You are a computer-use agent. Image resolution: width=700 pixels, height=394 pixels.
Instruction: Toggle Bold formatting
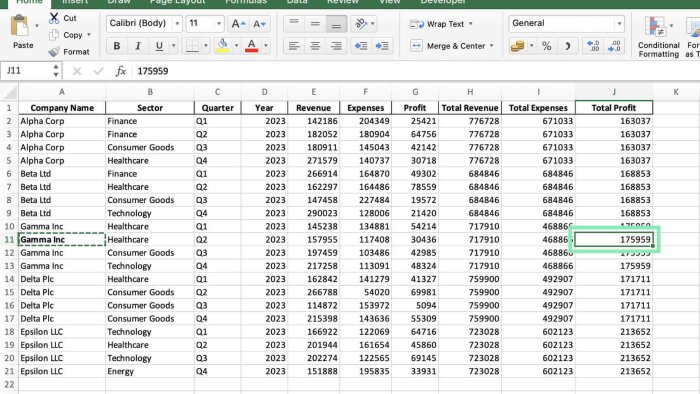point(117,46)
